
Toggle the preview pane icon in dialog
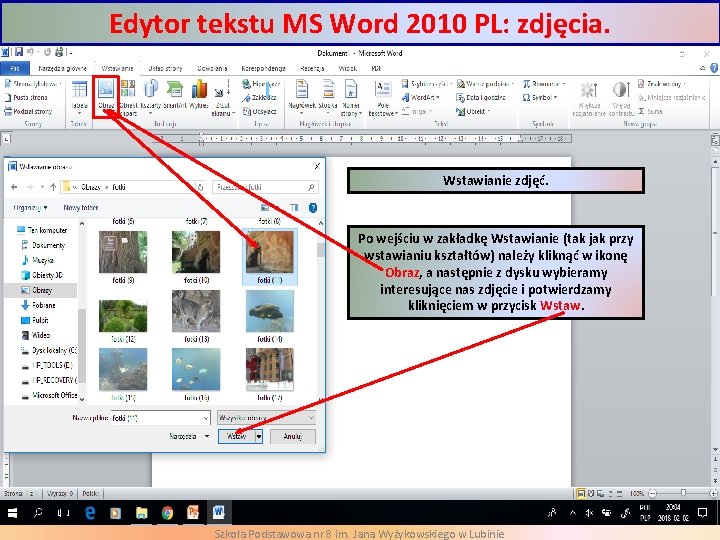294,208
